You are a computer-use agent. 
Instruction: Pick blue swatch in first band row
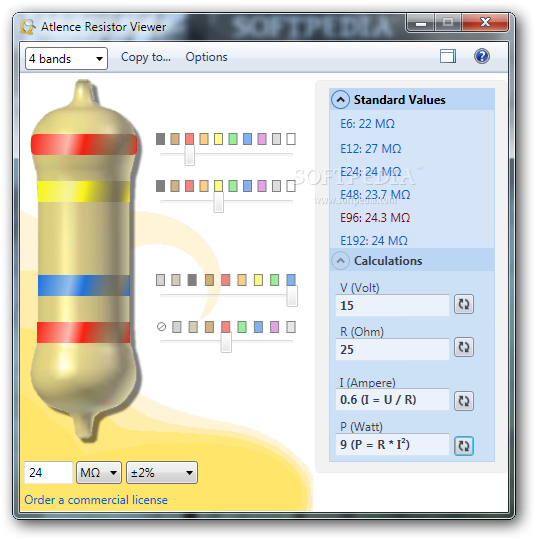click(247, 139)
